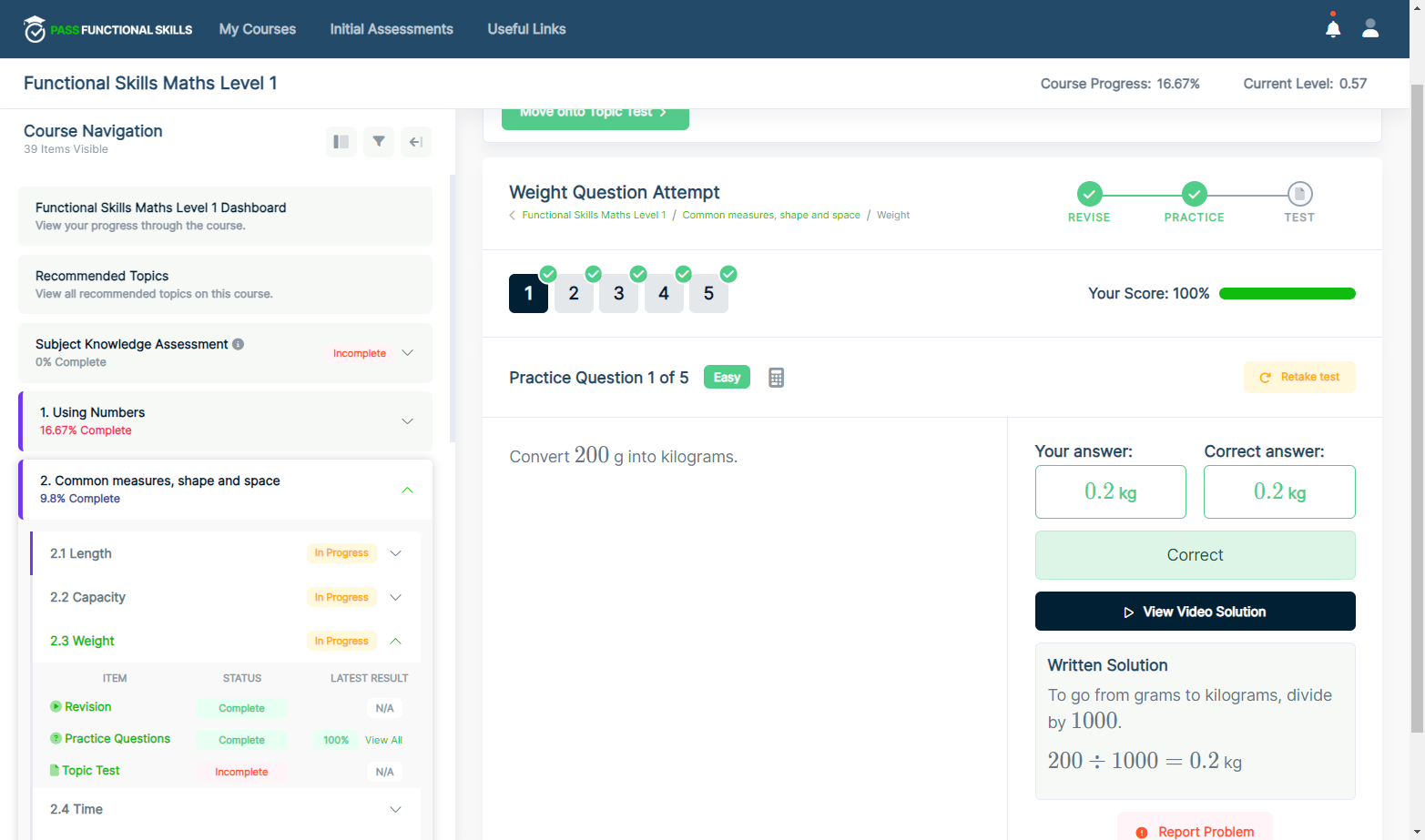
Task: Click Functional Skills Maths Level 1 breadcrumb
Action: pyautogui.click(x=594, y=216)
